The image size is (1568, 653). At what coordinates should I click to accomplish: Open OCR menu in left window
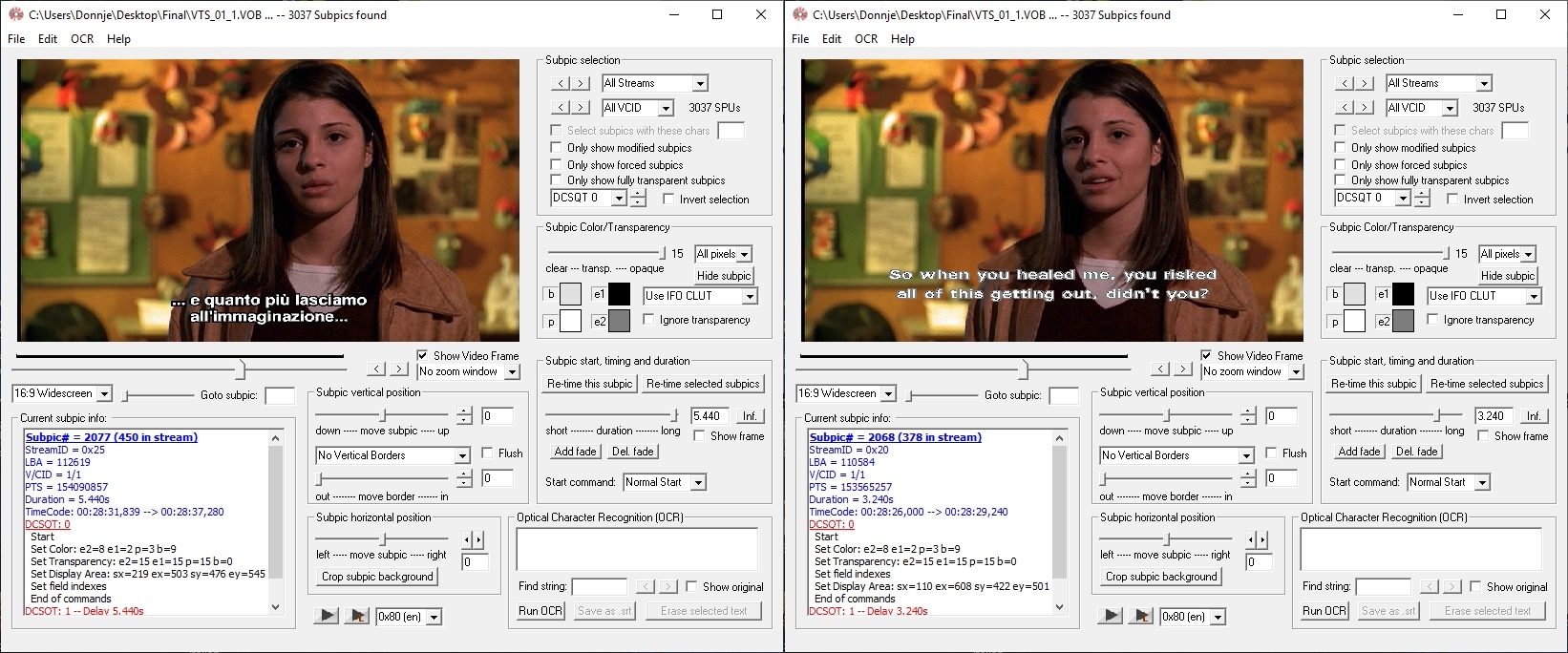pyautogui.click(x=82, y=39)
